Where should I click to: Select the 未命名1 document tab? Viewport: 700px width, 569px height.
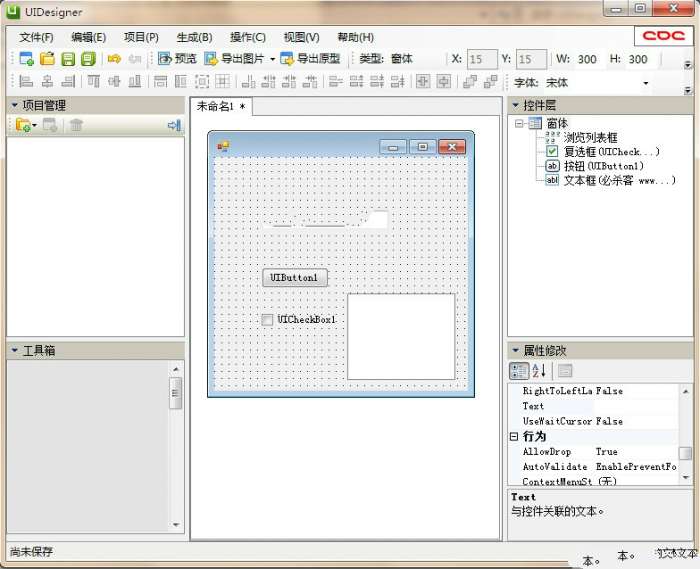click(x=221, y=107)
